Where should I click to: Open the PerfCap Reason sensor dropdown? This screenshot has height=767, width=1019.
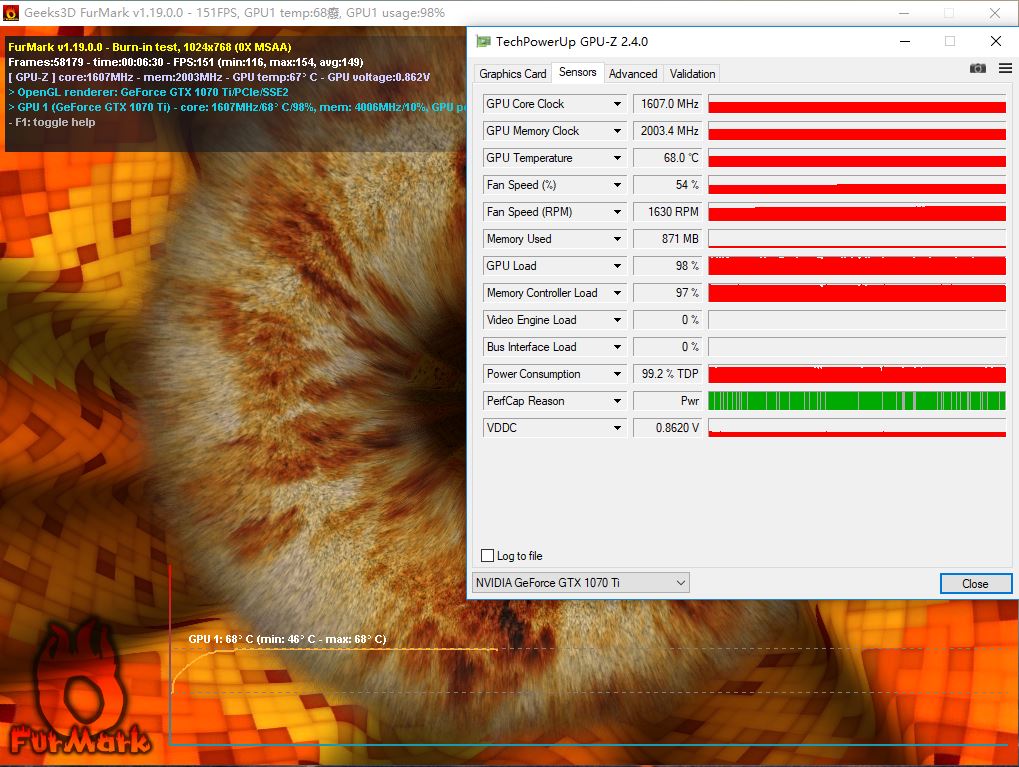pyautogui.click(x=617, y=401)
